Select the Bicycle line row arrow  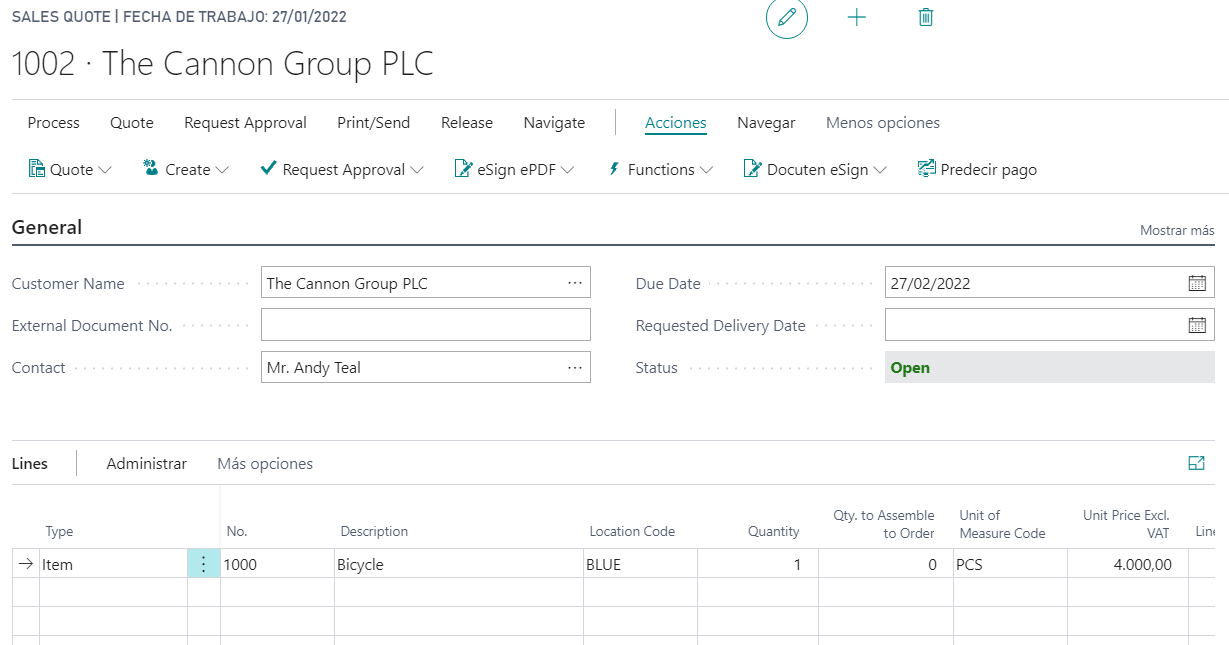coord(26,564)
